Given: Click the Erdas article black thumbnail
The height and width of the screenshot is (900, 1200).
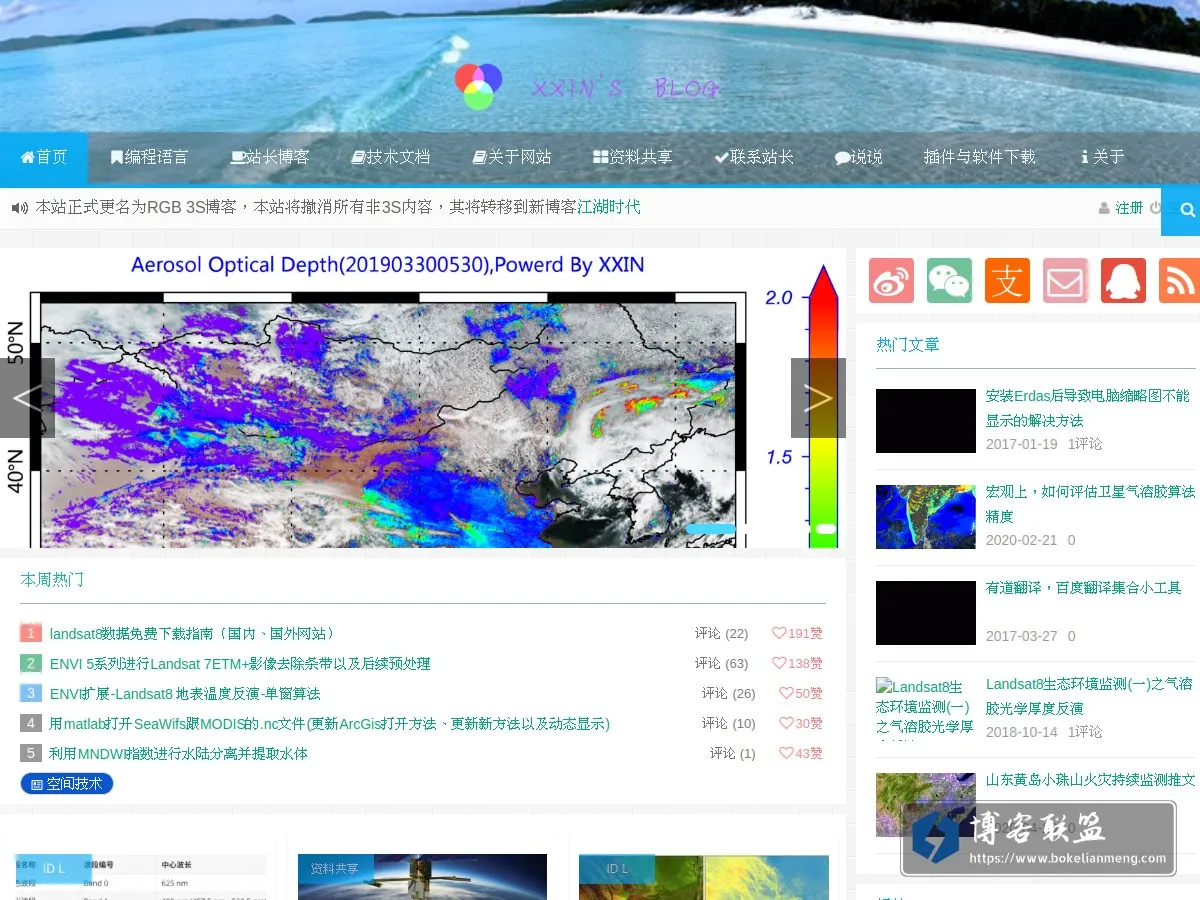Looking at the screenshot, I should [926, 421].
